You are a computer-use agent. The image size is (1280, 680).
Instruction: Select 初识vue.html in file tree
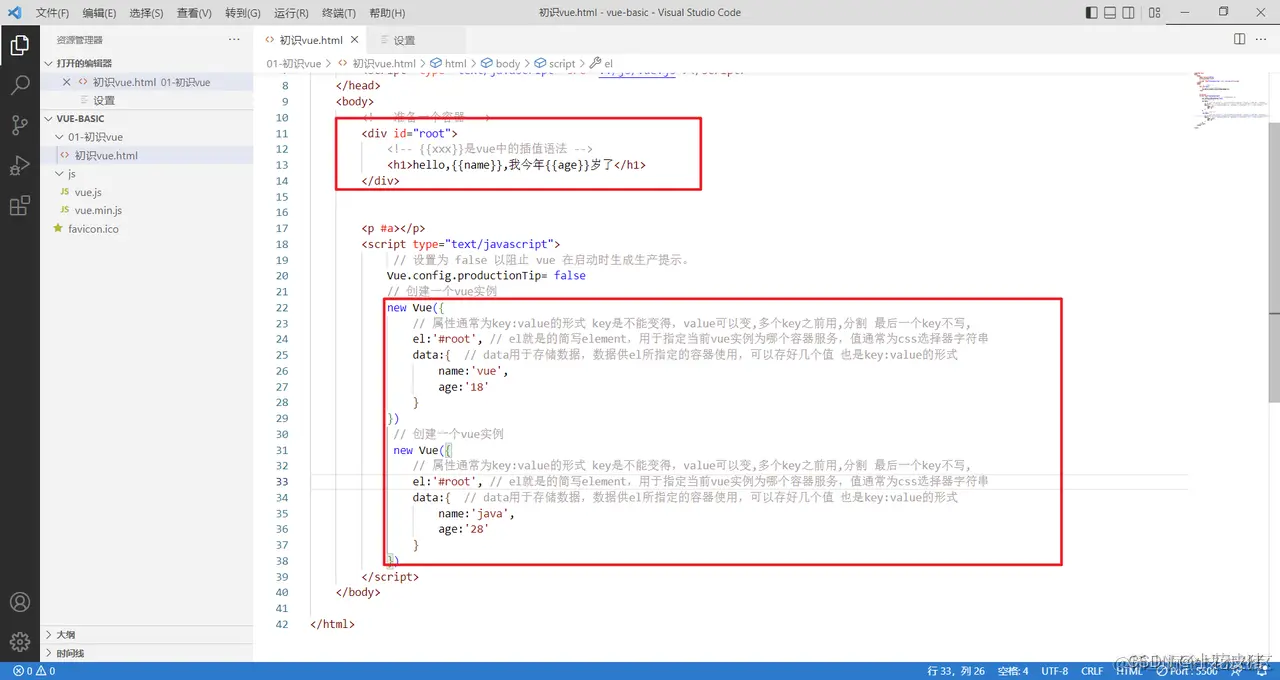tap(147, 155)
